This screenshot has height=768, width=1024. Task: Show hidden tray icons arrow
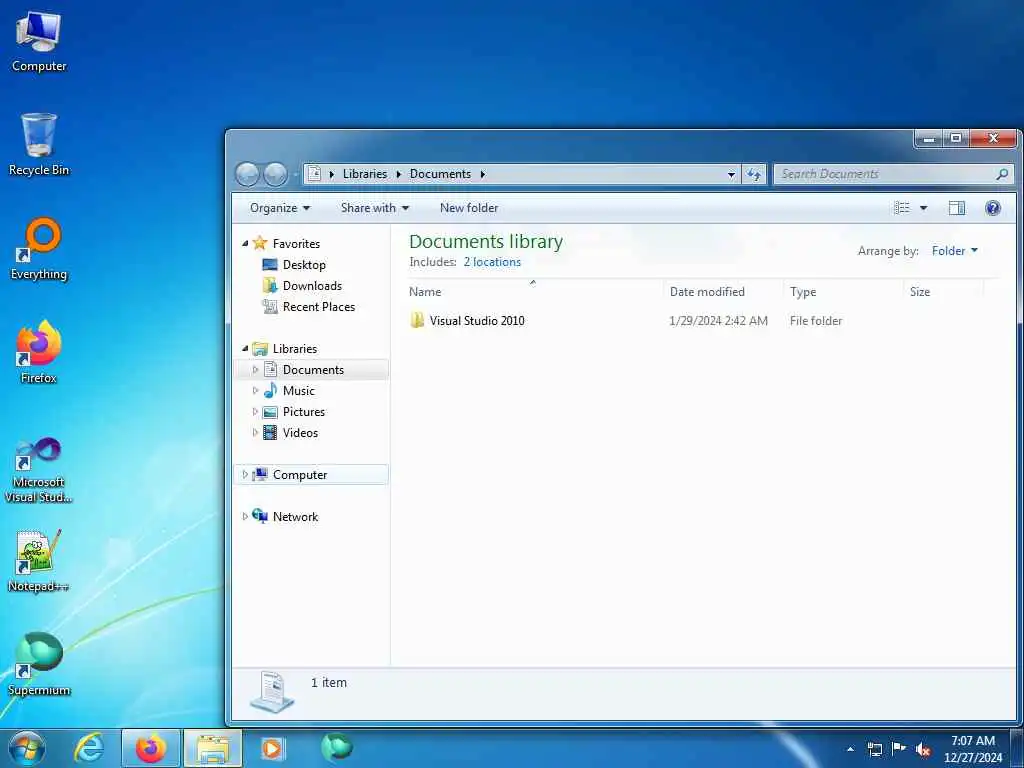(850, 749)
